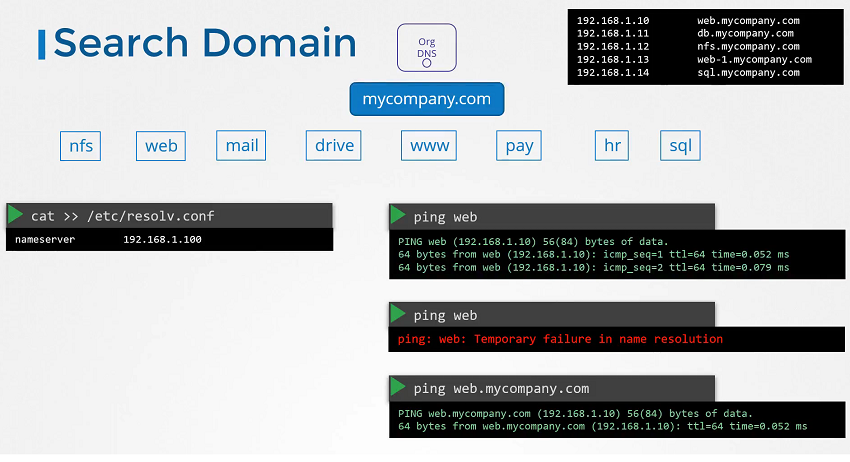Image resolution: width=850 pixels, height=462 pixels.
Task: Click the db.mycompany.com entry in hosts table
Action: coord(745,33)
